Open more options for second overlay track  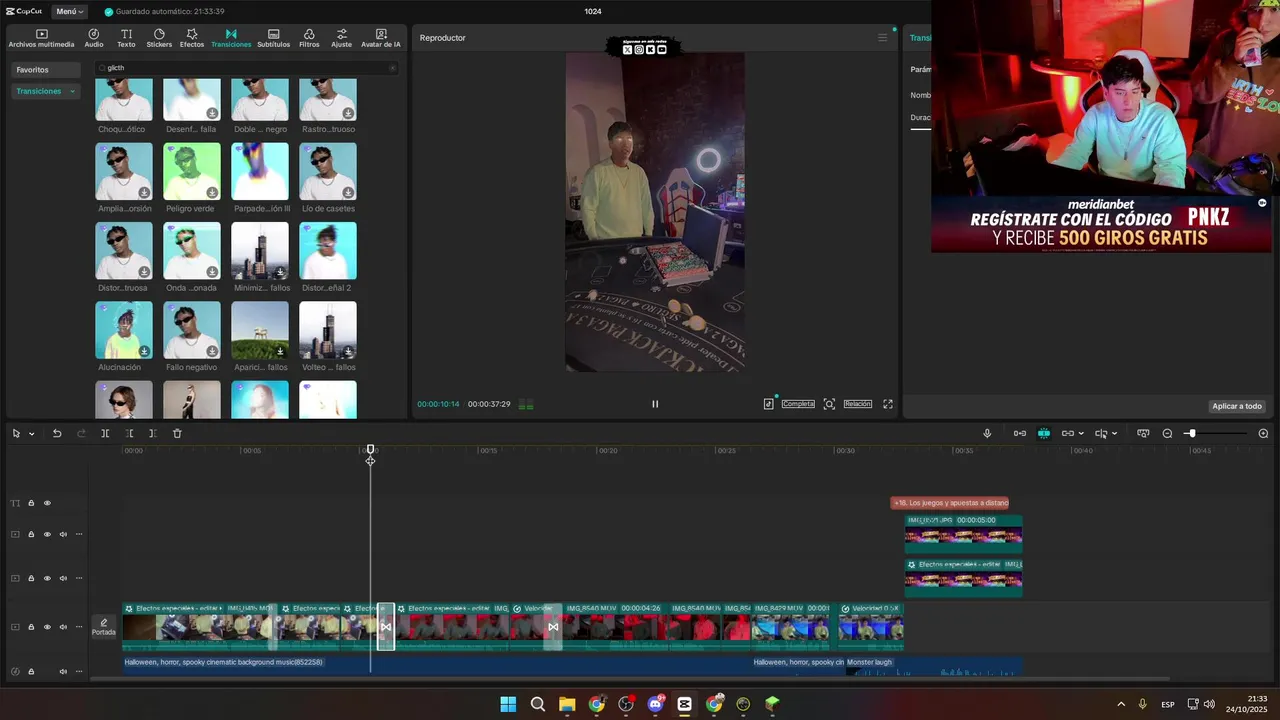tap(79, 578)
